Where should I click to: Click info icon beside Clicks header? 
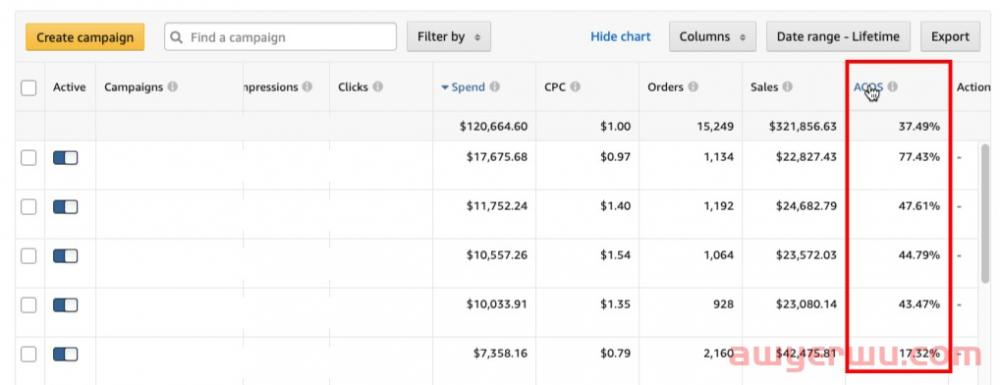coord(378,87)
